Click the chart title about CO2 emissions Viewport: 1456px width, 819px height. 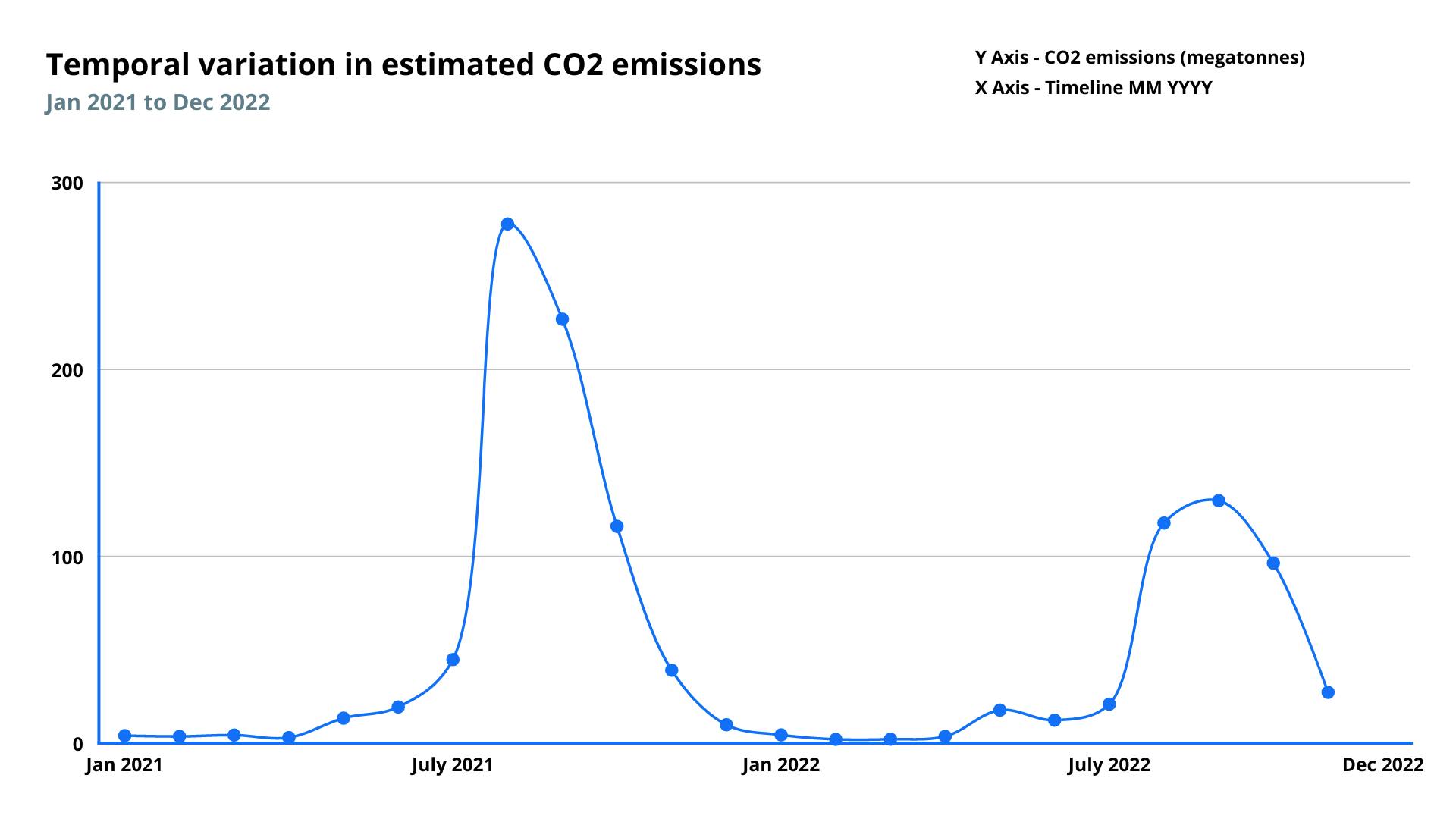pos(403,65)
